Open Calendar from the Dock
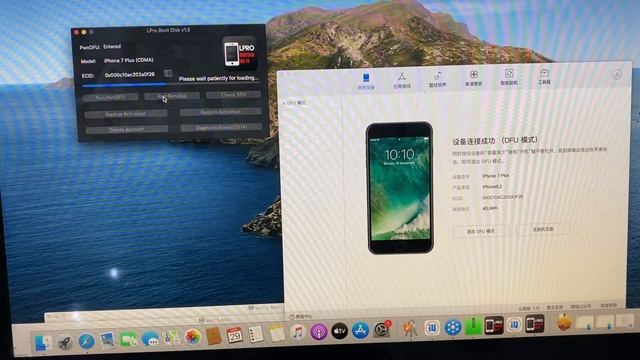Viewport: 640px width, 360px height. [x=235, y=336]
